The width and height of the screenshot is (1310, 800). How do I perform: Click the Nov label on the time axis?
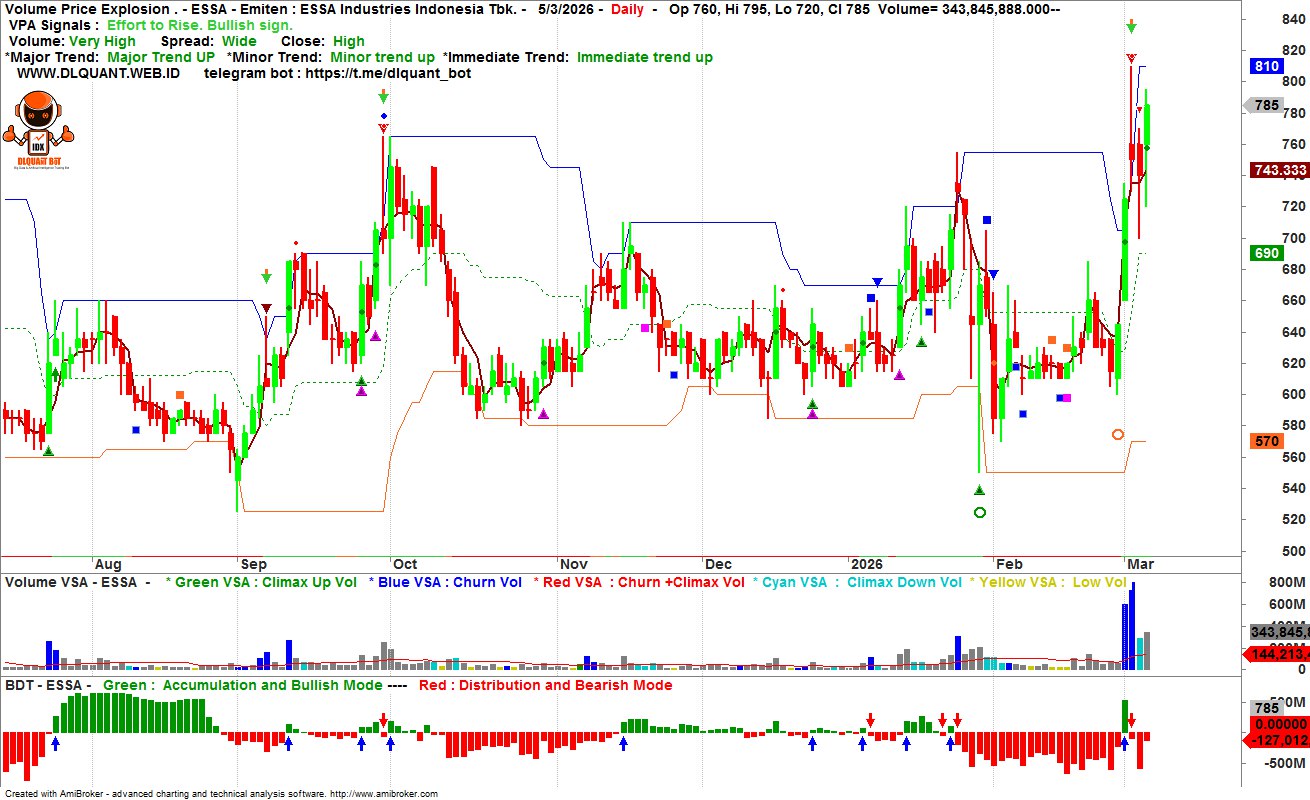click(x=574, y=563)
